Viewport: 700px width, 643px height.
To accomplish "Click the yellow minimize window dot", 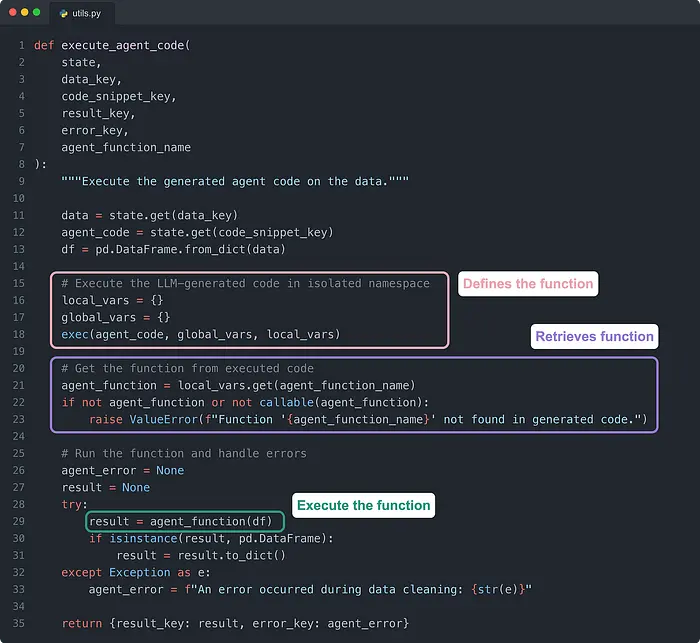I will (24, 13).
